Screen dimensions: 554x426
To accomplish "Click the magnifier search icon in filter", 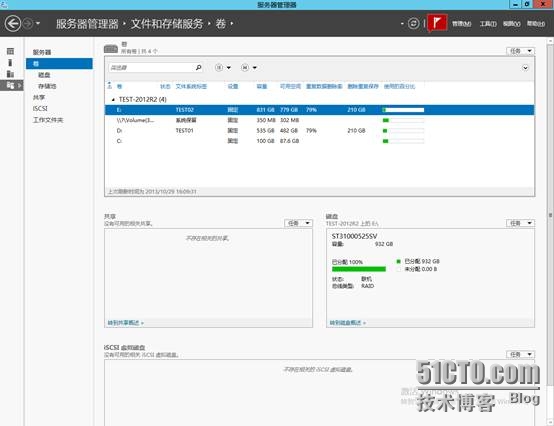I will [x=199, y=67].
